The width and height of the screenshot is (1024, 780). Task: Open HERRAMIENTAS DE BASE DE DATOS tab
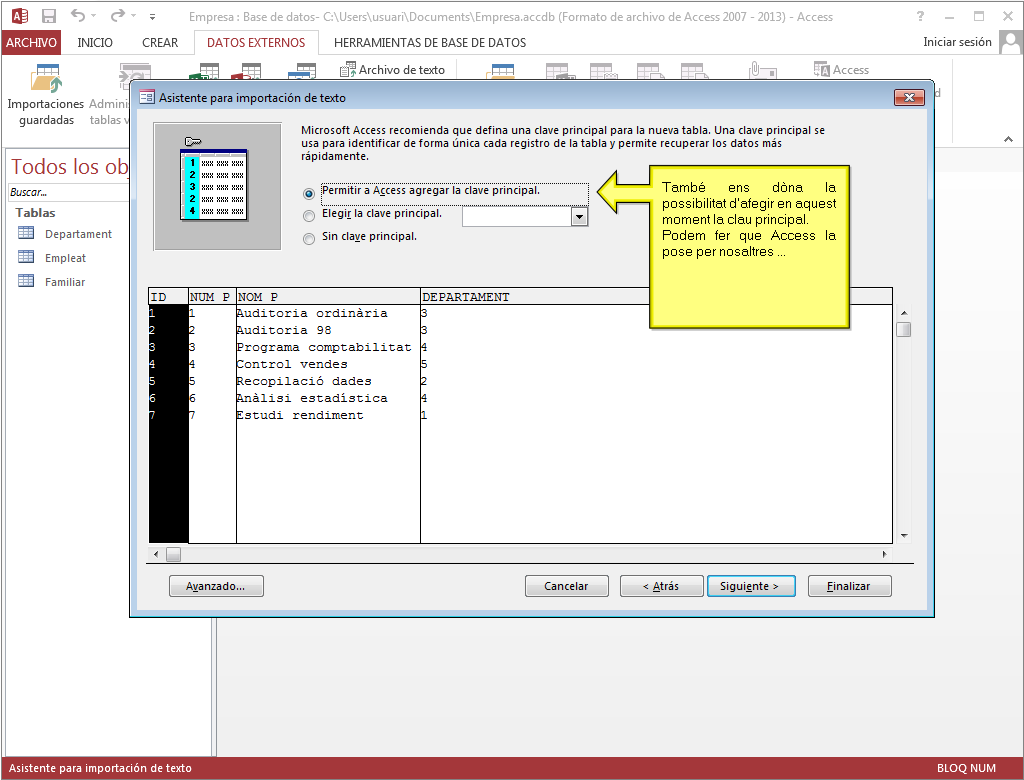[x=430, y=42]
